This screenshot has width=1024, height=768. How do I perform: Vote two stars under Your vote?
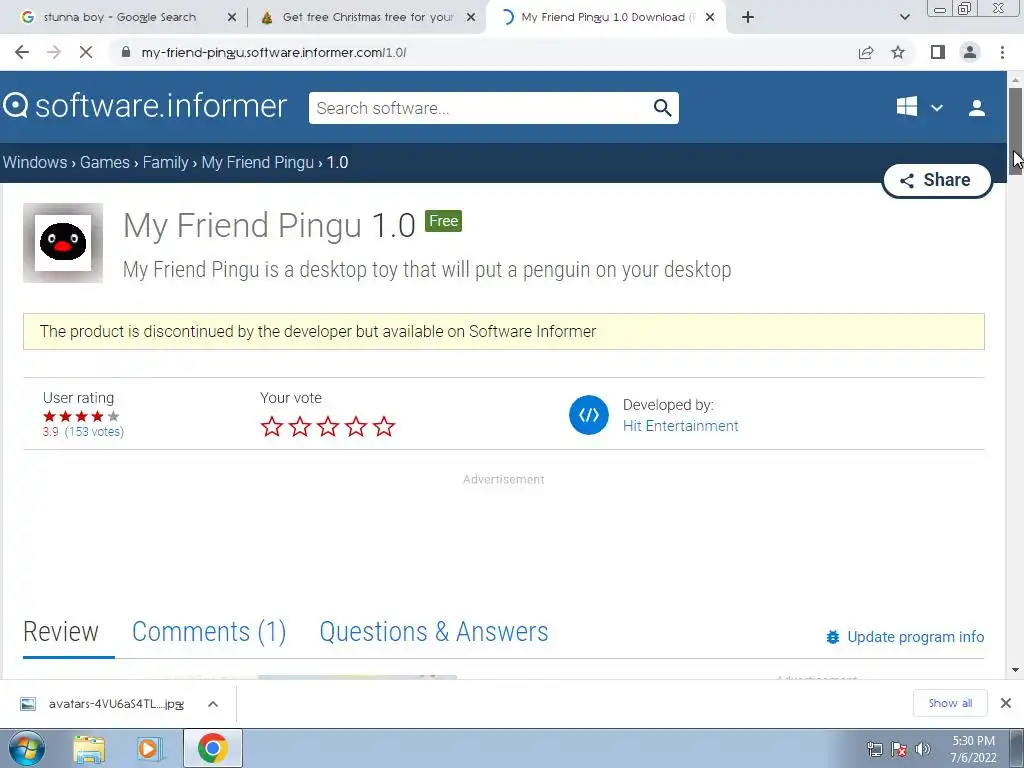(300, 427)
